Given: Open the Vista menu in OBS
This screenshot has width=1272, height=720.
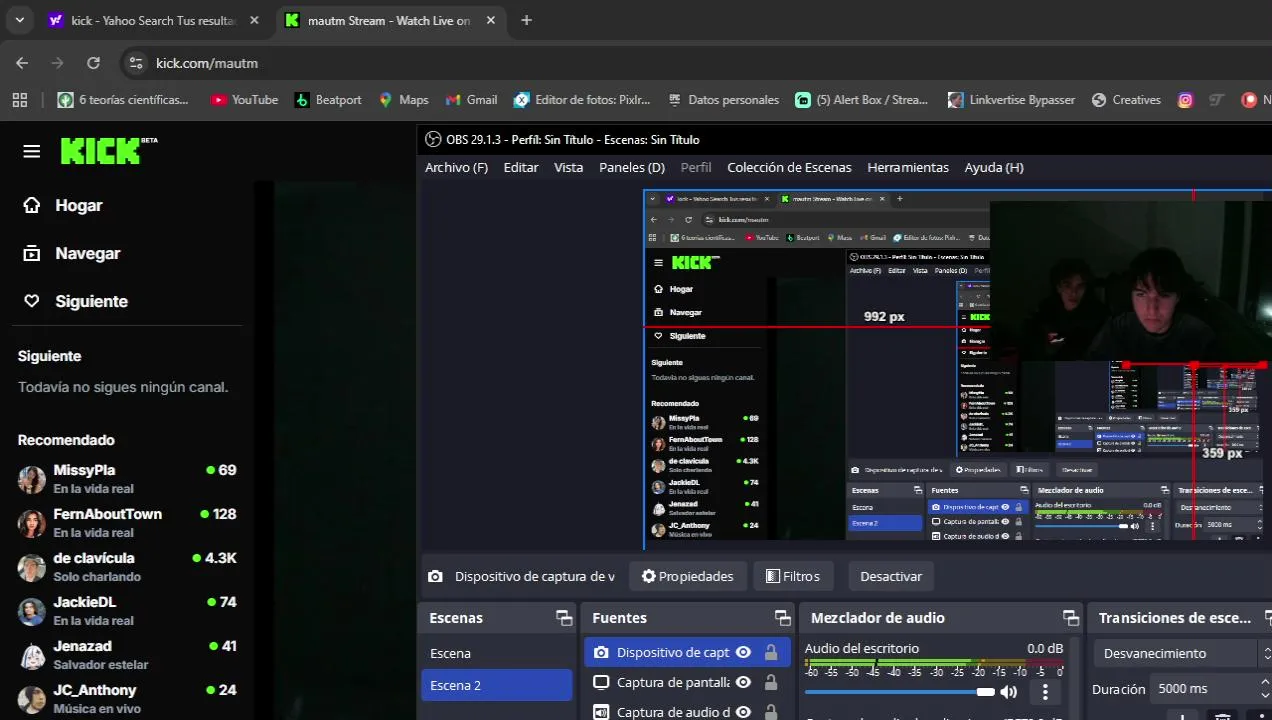Looking at the screenshot, I should pyautogui.click(x=569, y=167).
